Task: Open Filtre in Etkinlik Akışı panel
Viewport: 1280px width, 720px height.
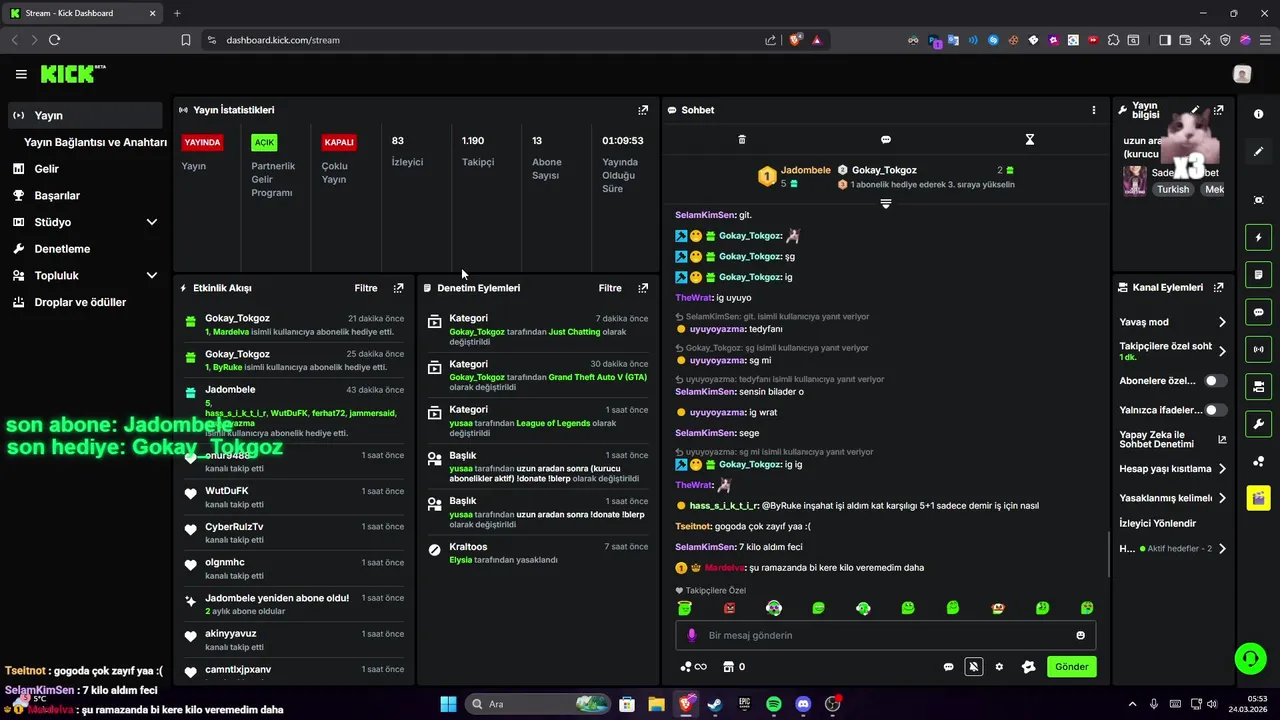Action: coord(366,288)
